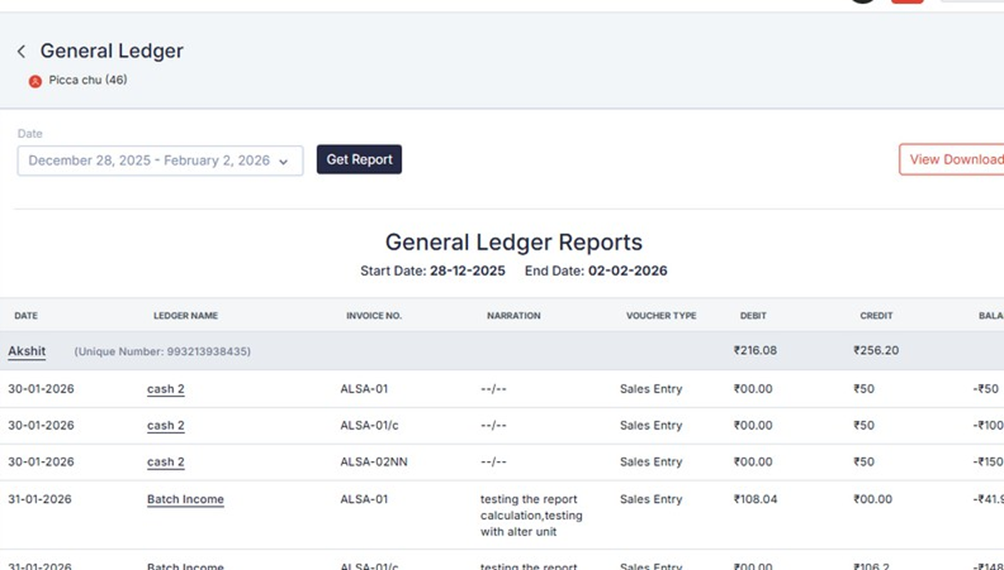Screen dimensions: 1004x570
Task: Click the VOUCHER TYPE column header
Action: coord(661,316)
